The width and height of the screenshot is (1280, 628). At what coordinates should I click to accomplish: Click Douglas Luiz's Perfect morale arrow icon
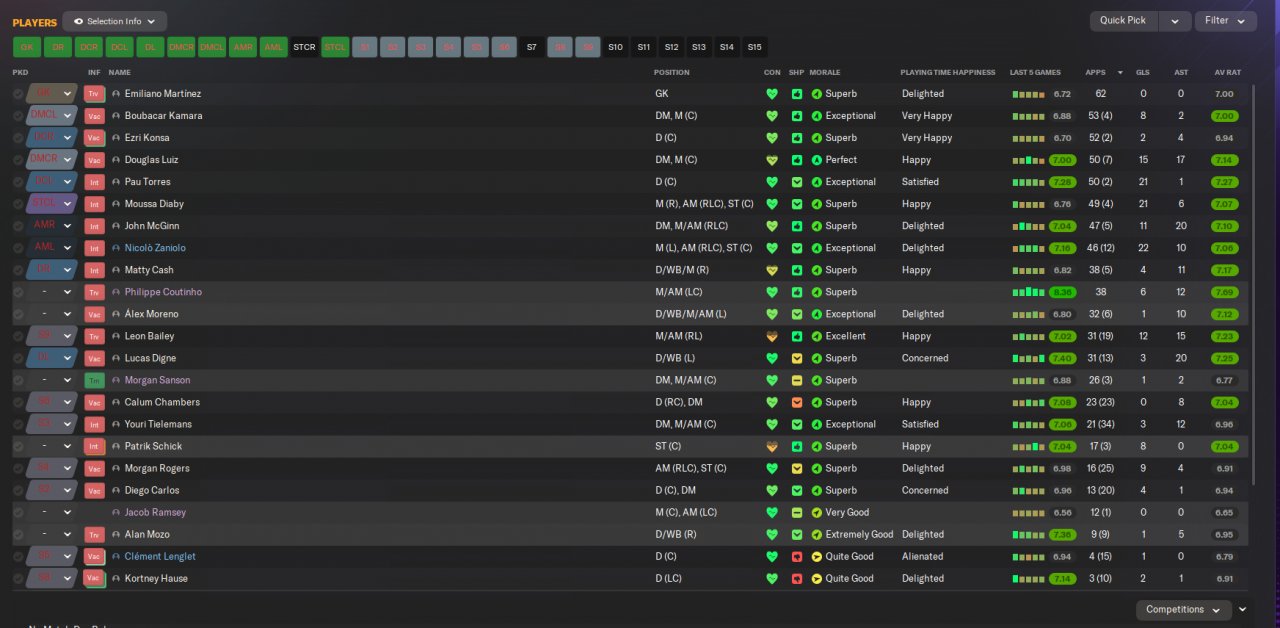point(816,160)
